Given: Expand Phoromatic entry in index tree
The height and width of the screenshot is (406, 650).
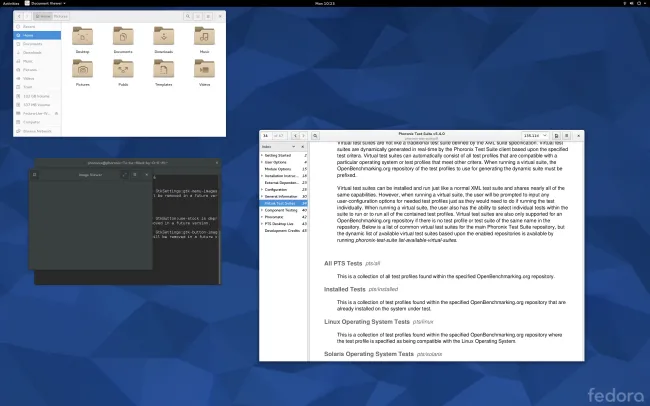Looking at the screenshot, I should (262, 217).
